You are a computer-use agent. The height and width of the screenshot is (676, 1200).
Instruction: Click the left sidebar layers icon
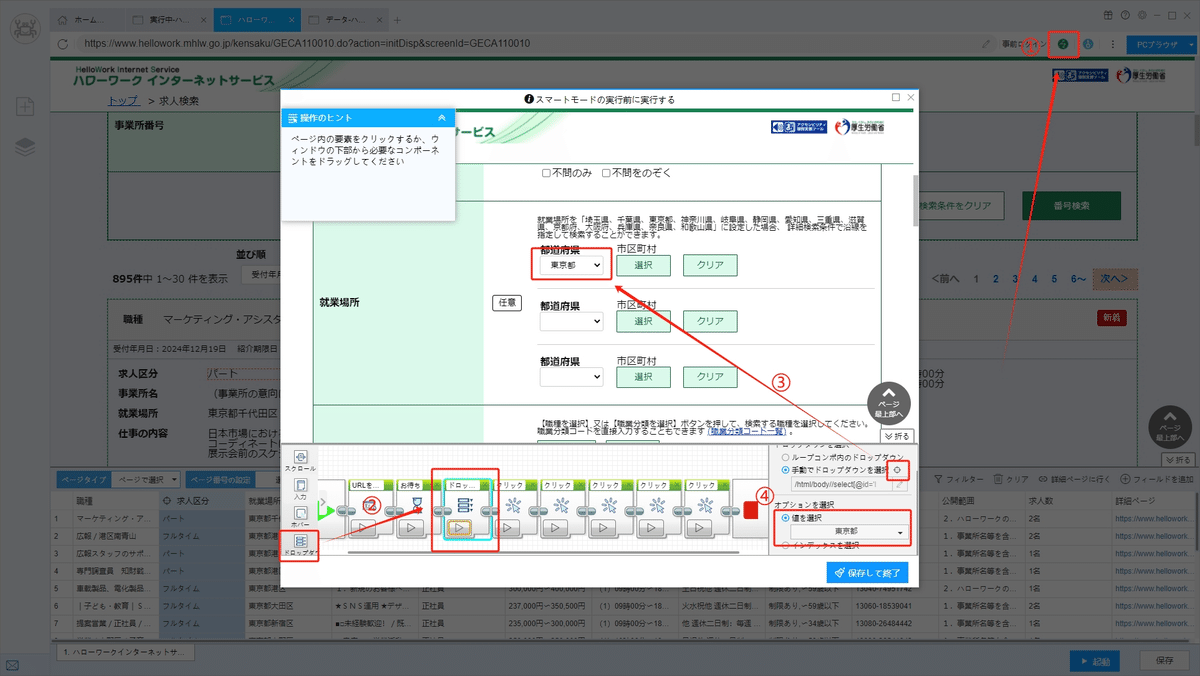[x=25, y=147]
